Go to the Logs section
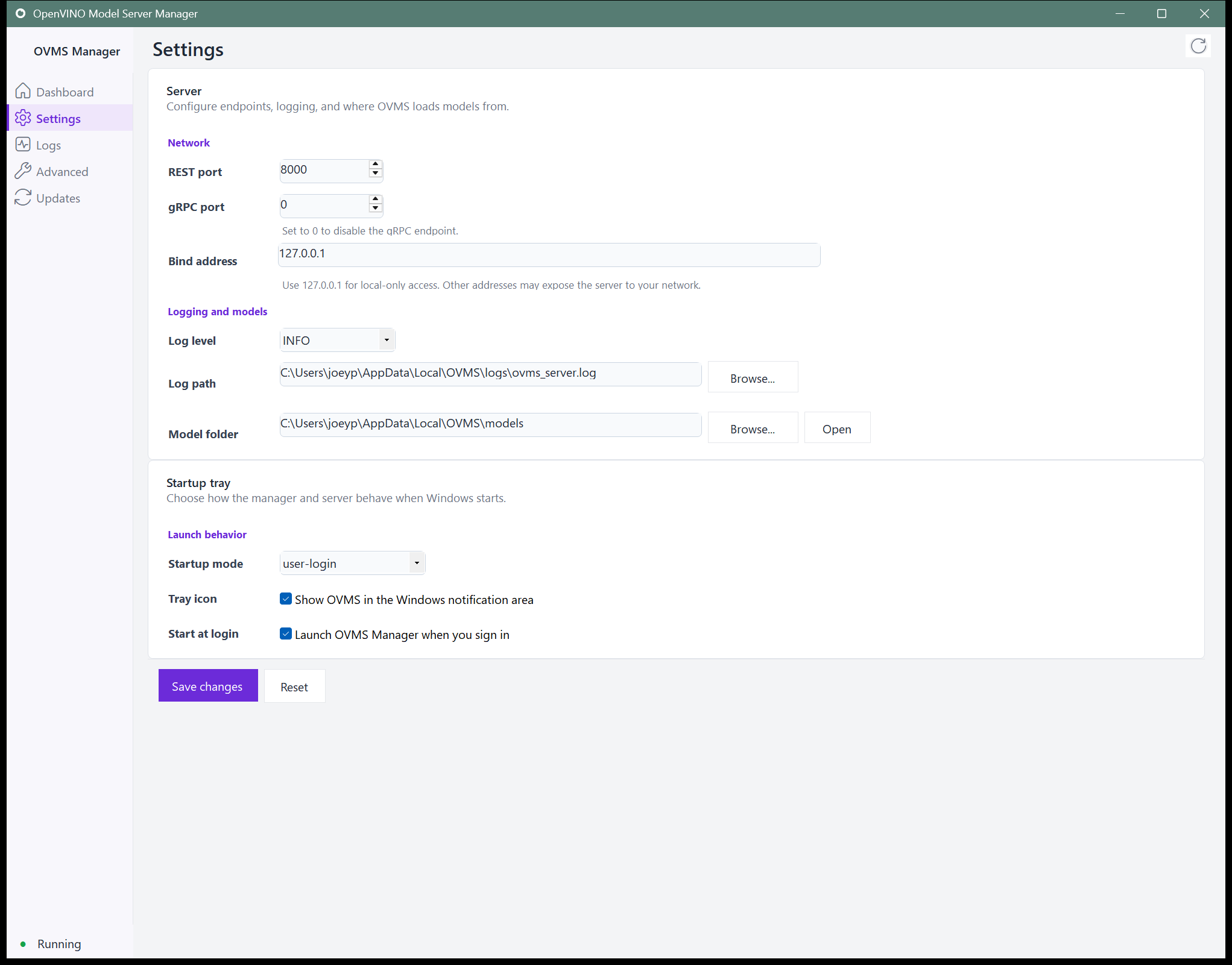Viewport: 1232px width, 965px height. (71, 145)
